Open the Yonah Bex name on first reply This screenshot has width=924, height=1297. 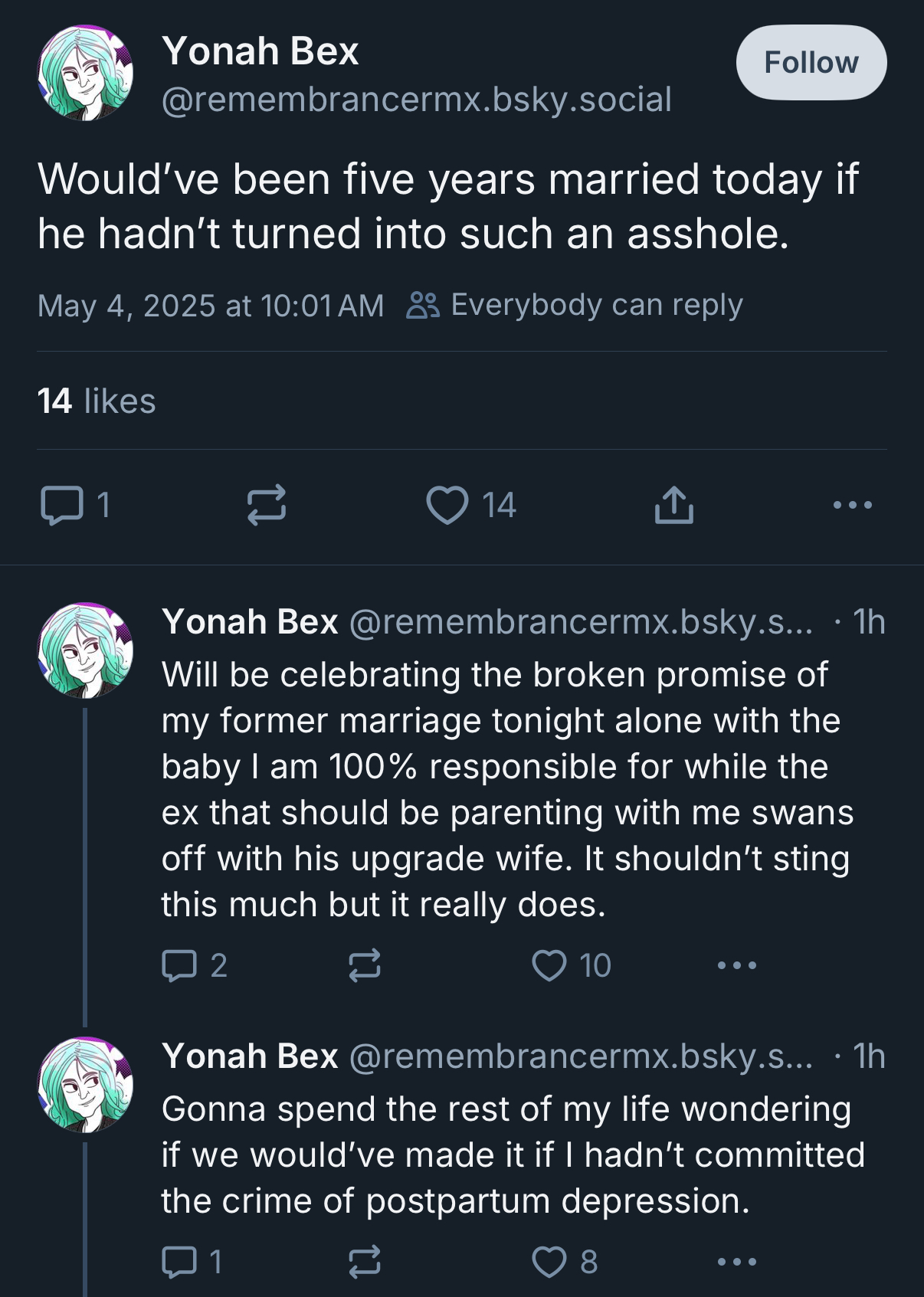tap(250, 621)
